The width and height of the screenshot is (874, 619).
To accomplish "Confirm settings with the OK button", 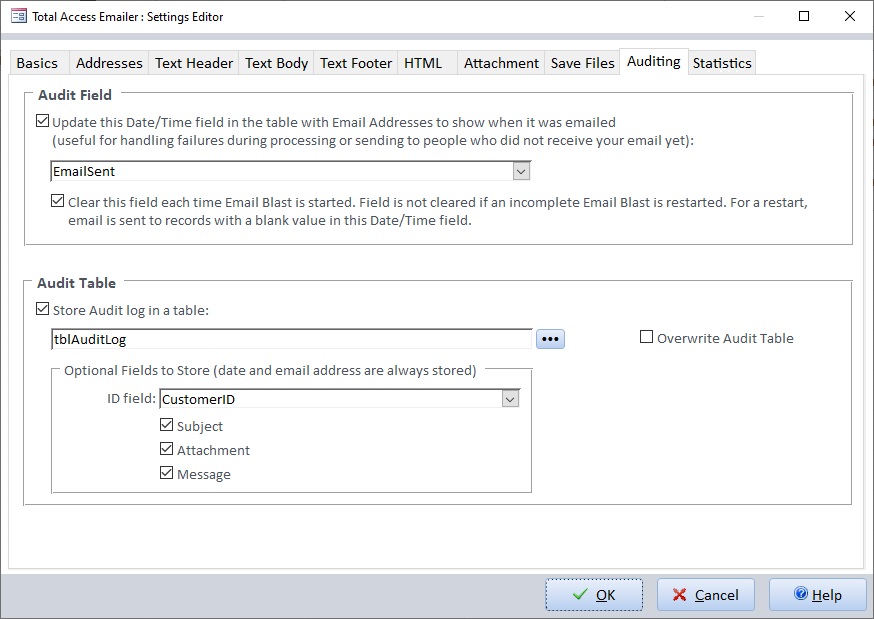I will (x=594, y=595).
